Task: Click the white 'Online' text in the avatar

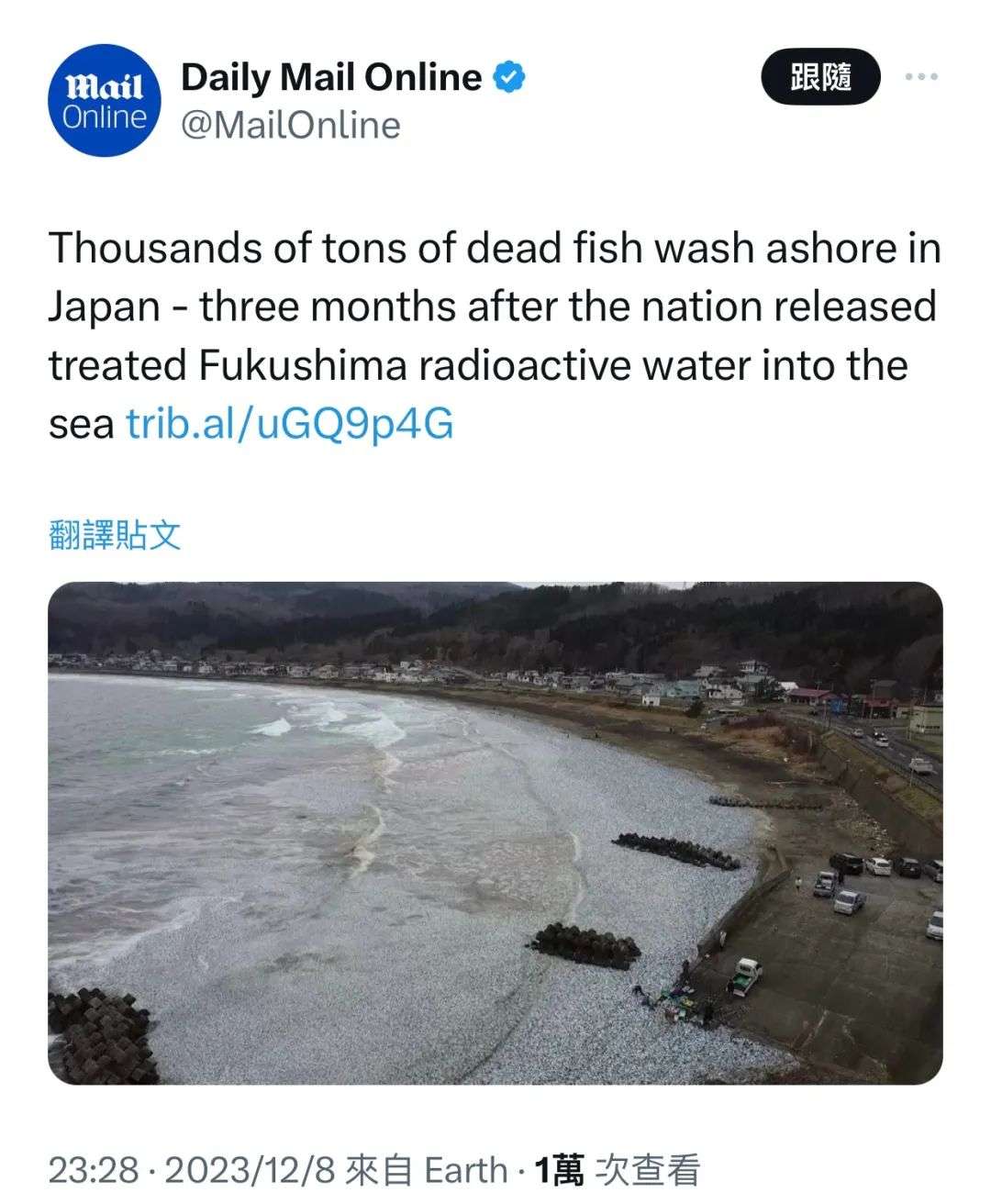Action: 106,117
